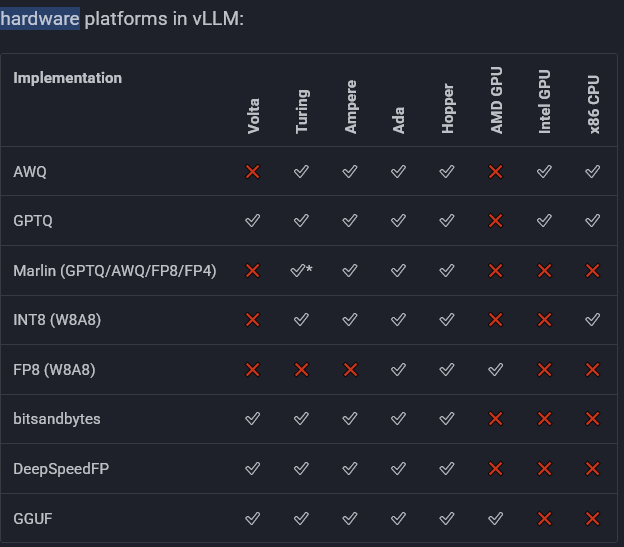Image resolution: width=624 pixels, height=547 pixels.
Task: Click the red cross for AWQ on Volta
Action: coord(252,172)
